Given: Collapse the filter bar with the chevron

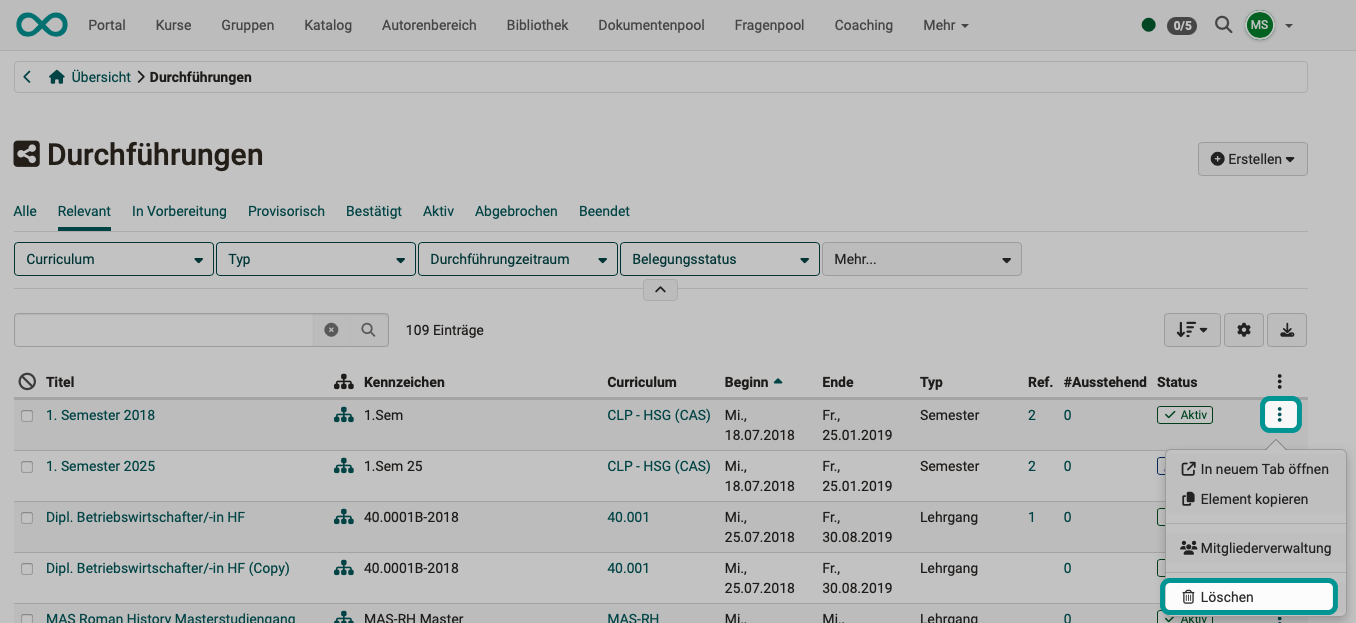Looking at the screenshot, I should pyautogui.click(x=660, y=289).
